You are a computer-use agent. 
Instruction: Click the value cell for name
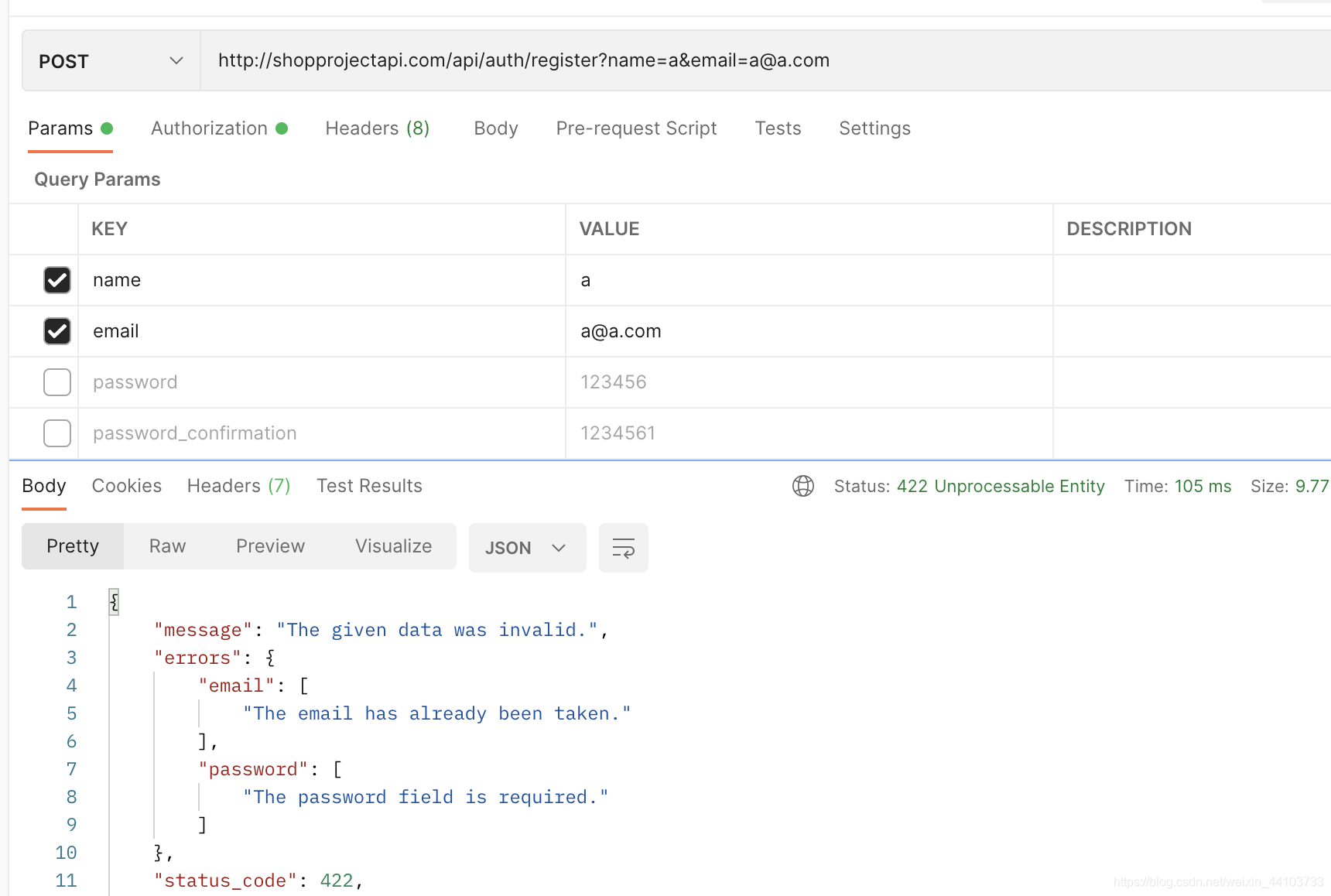809,280
